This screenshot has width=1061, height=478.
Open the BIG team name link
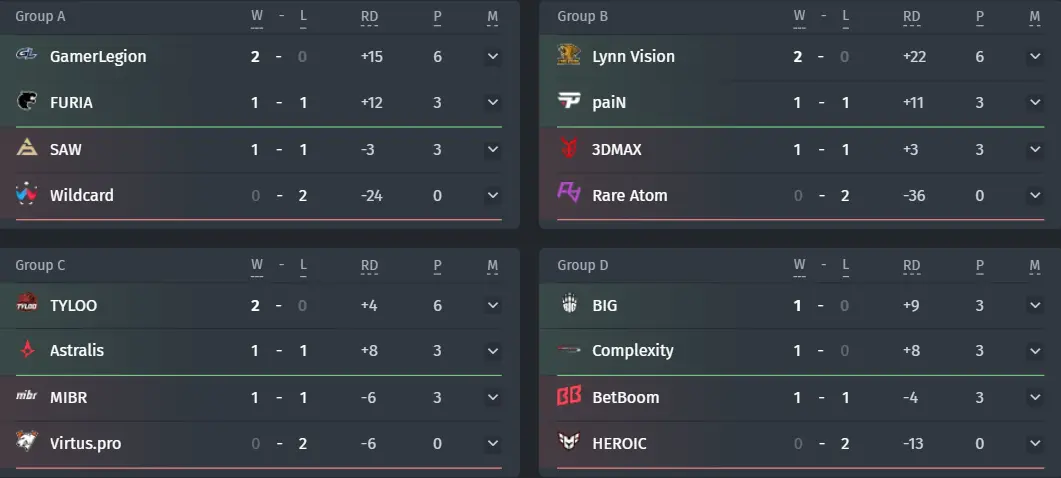(604, 305)
